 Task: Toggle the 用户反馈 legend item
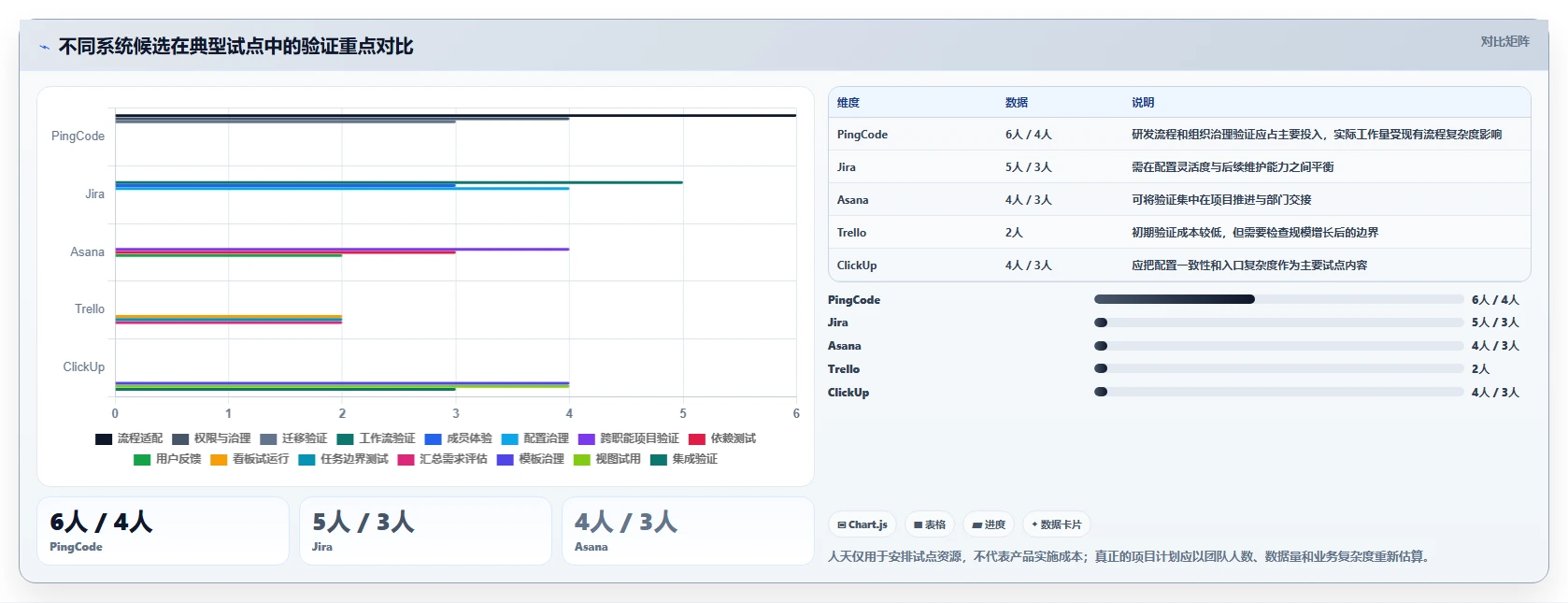167,459
